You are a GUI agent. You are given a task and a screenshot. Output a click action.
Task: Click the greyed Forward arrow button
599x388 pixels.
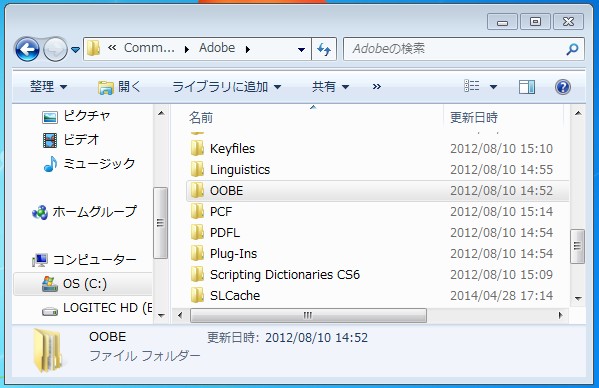point(55,49)
